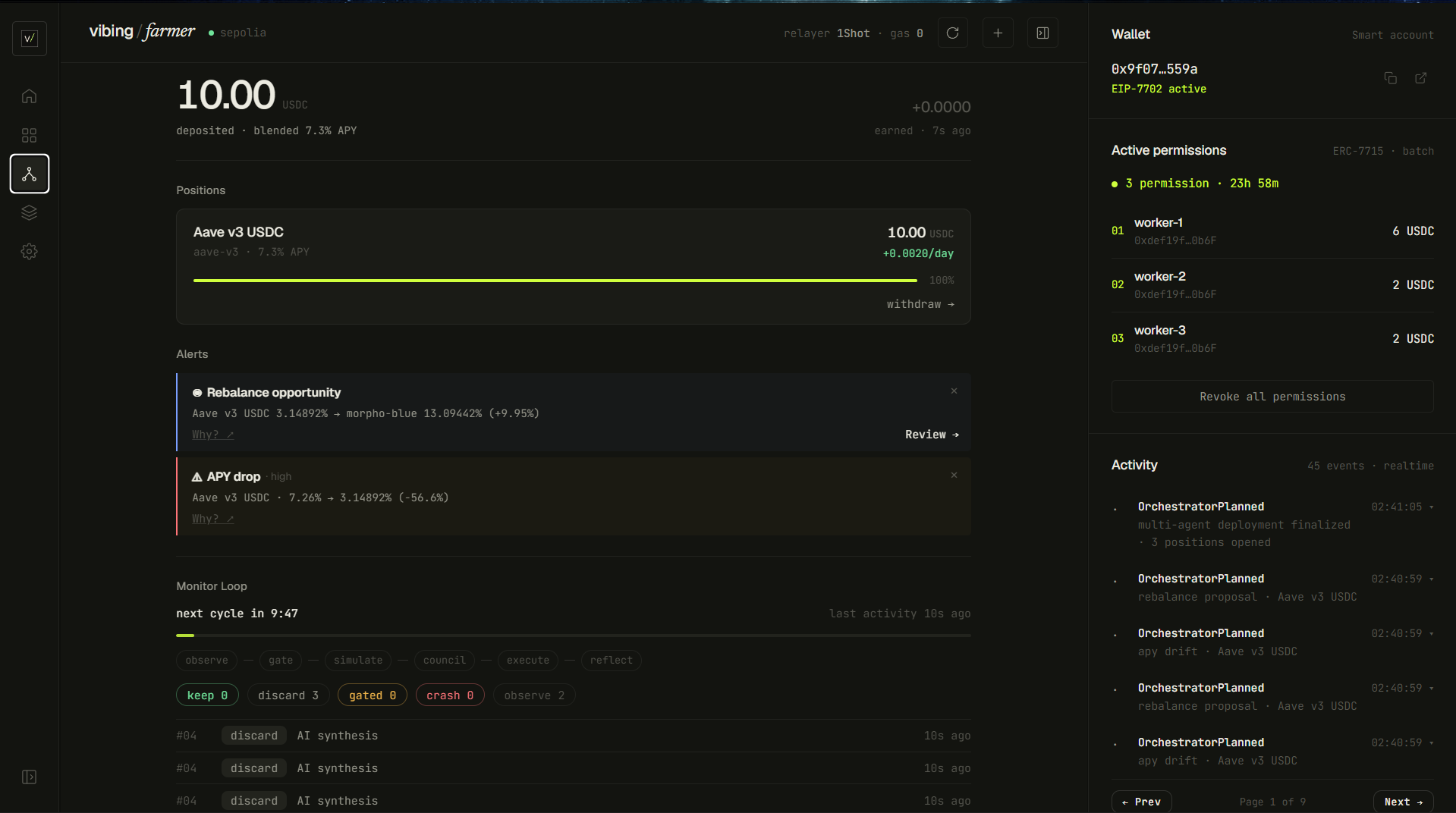
Task: Click the relayer 1Shot label
Action: (x=826, y=33)
